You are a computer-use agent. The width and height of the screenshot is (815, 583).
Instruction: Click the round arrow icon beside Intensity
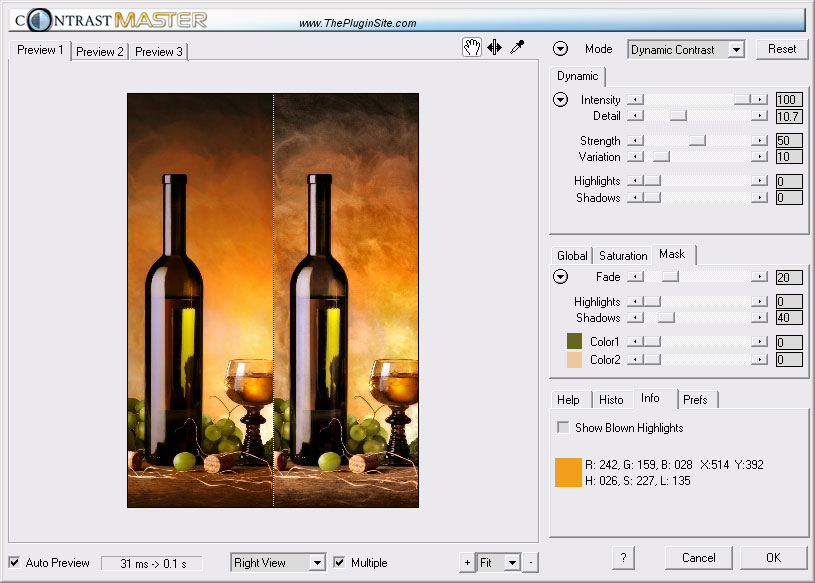tap(561, 100)
